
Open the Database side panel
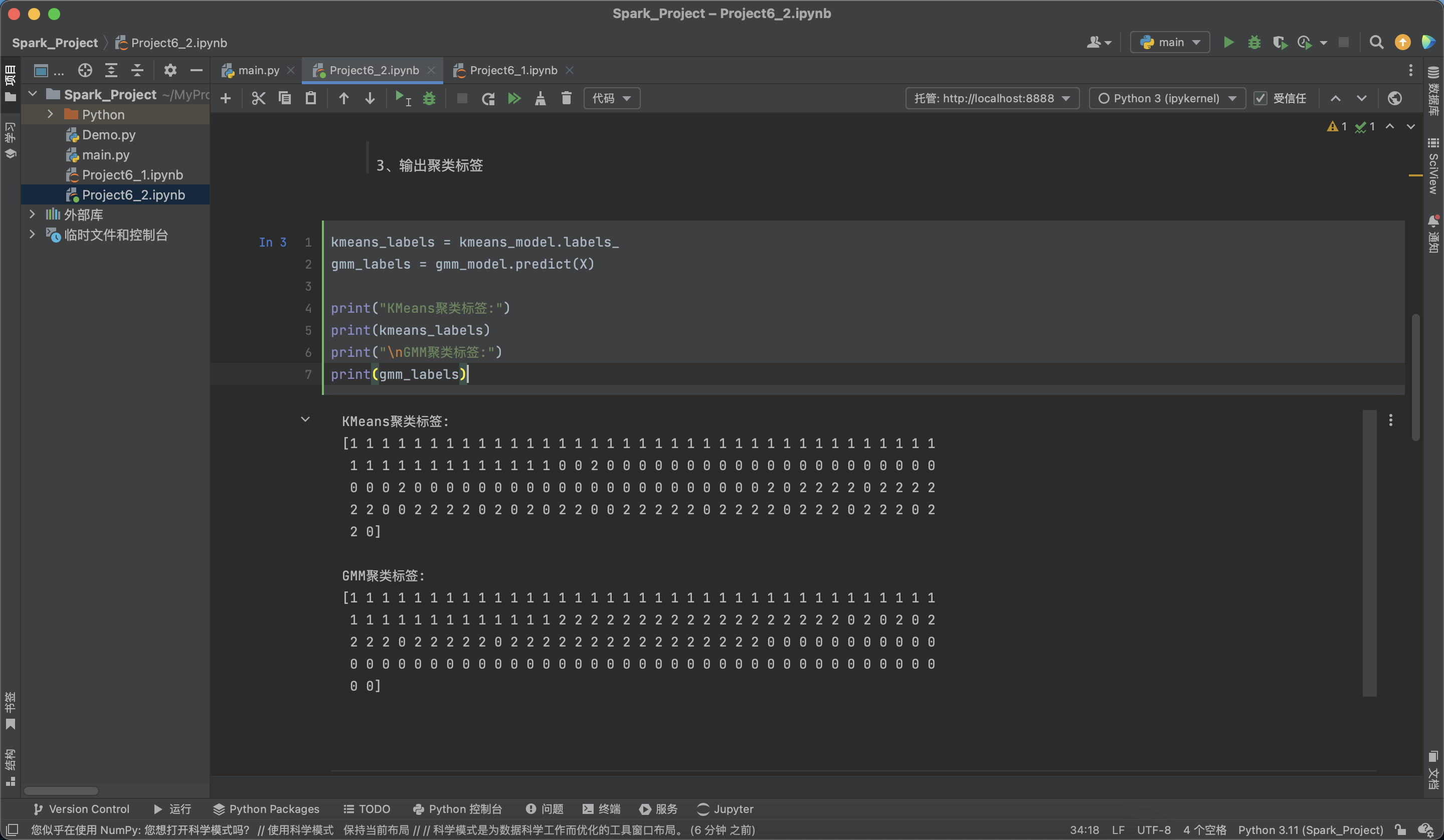(x=1433, y=91)
